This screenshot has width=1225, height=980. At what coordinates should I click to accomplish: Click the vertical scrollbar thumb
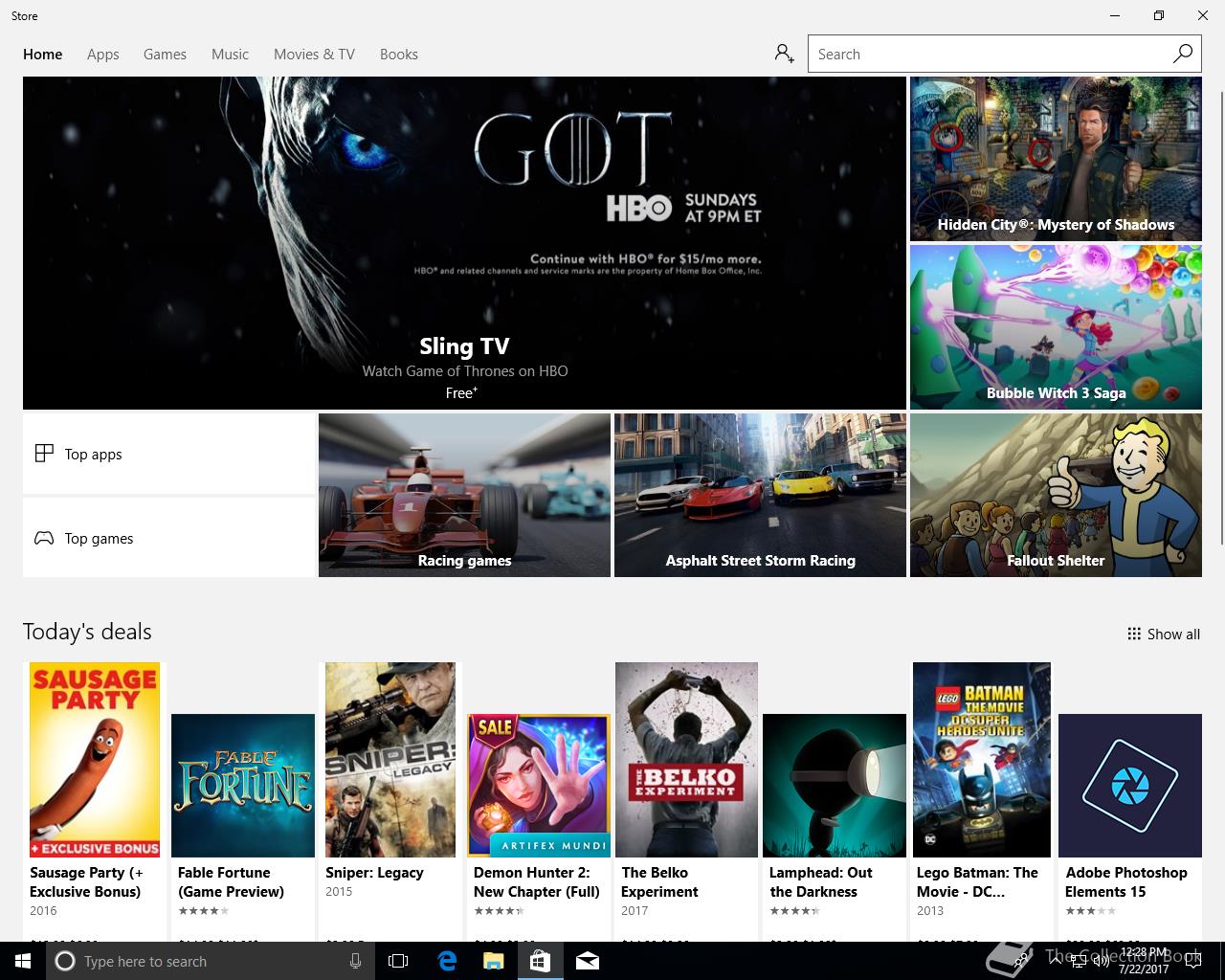(1222, 316)
